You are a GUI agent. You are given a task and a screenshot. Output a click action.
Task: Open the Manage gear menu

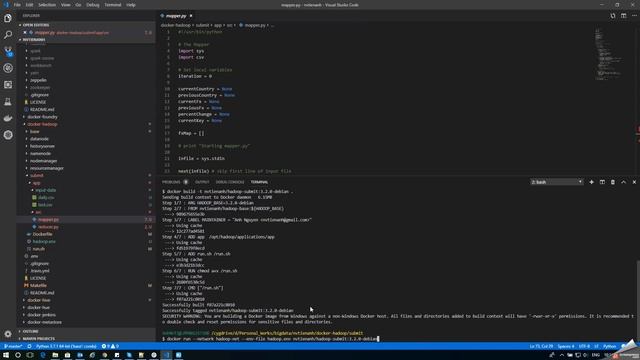pyautogui.click(x=8, y=334)
